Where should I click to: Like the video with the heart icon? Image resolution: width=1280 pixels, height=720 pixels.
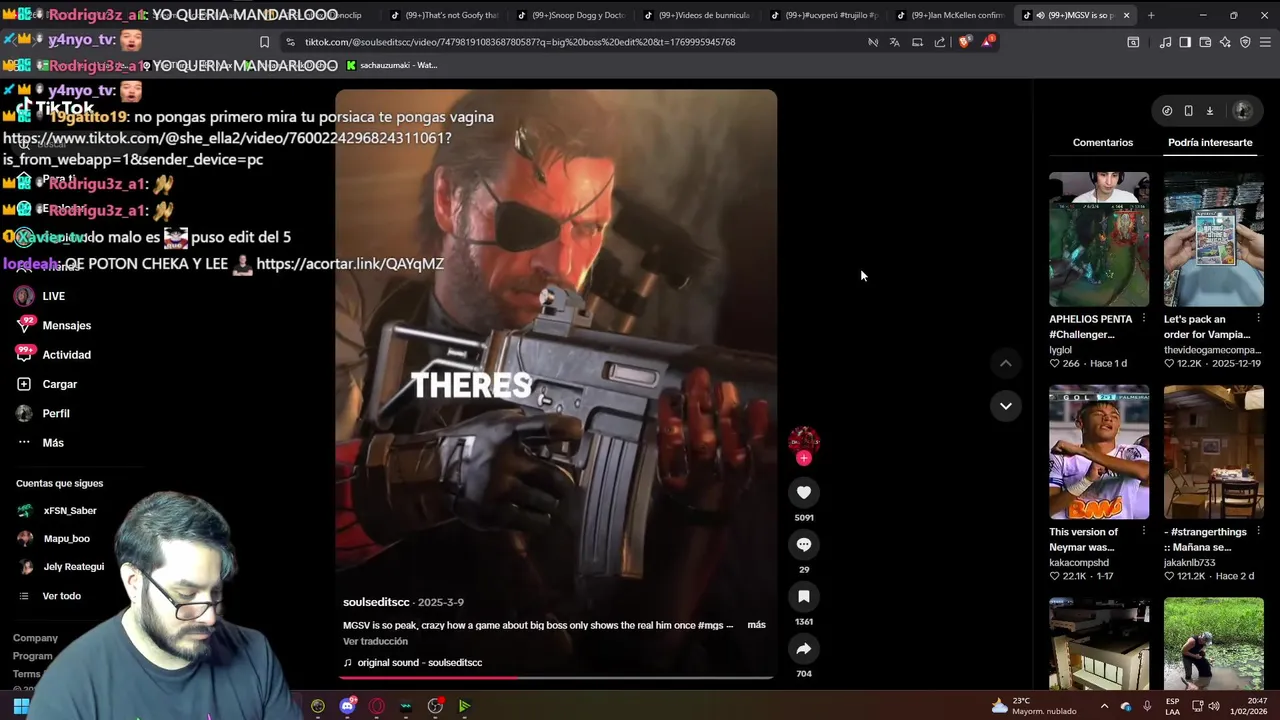804,492
